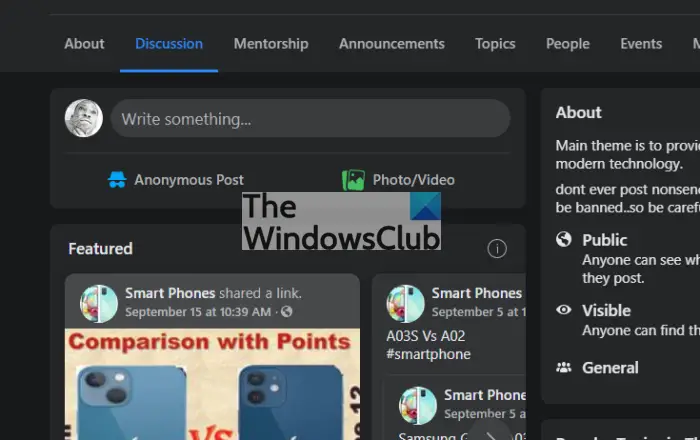Viewport: 700px width, 440px height.
Task: Open Smart Phones name on shared link post
Action: pyautogui.click(x=170, y=293)
